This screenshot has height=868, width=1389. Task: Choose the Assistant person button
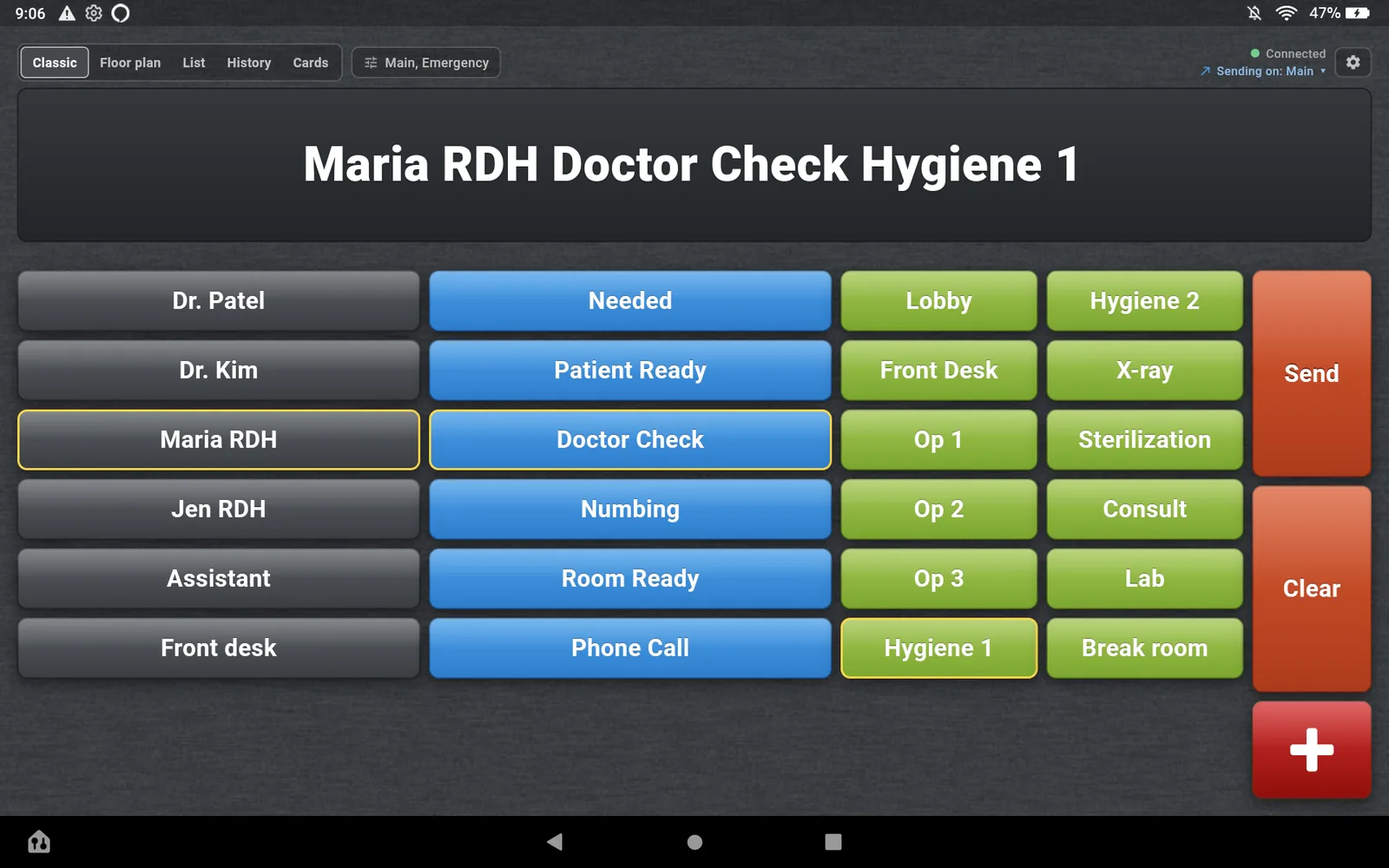click(219, 578)
